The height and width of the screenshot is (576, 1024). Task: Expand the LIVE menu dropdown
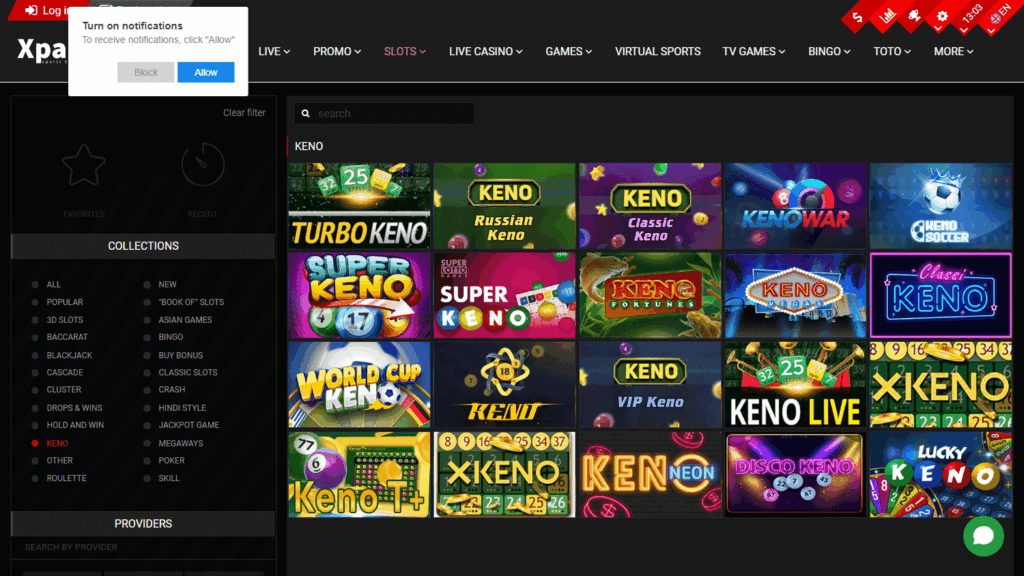click(274, 52)
